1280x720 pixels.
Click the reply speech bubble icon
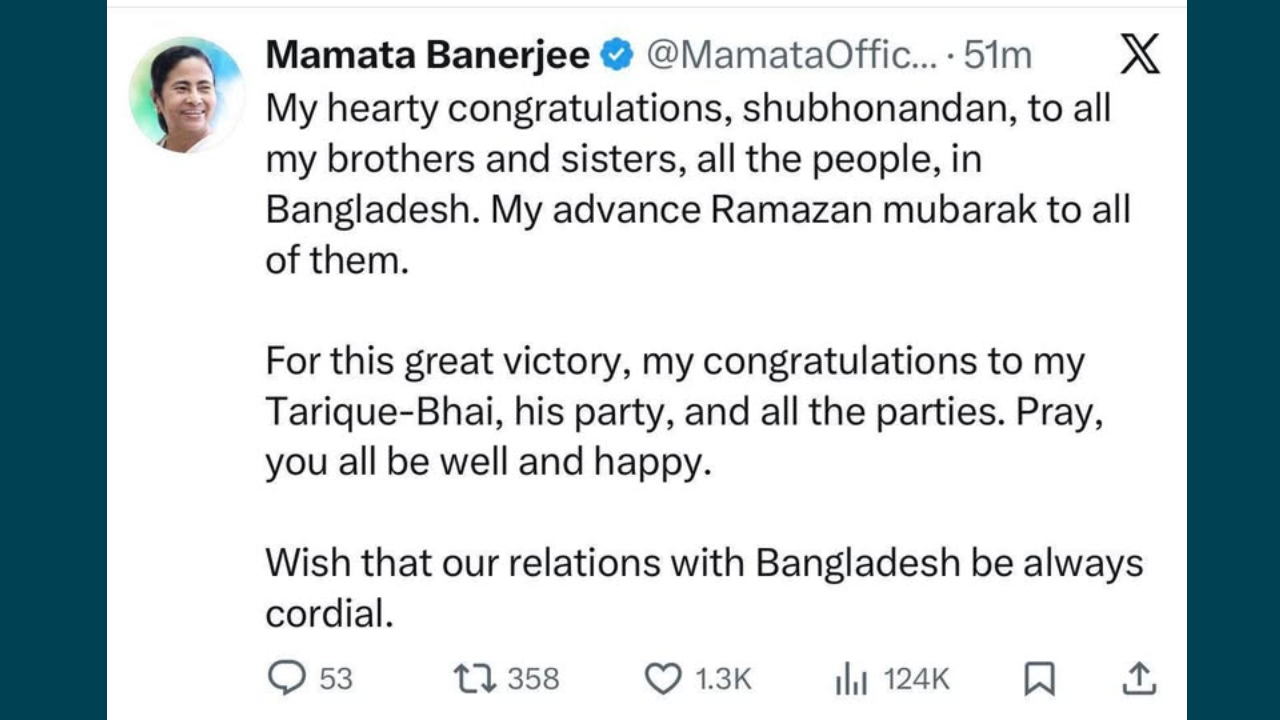[287, 679]
